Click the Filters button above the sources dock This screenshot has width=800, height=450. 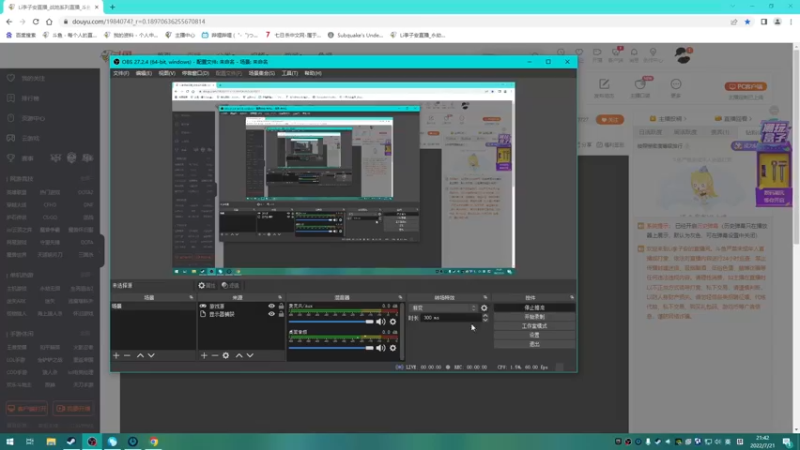click(x=231, y=285)
